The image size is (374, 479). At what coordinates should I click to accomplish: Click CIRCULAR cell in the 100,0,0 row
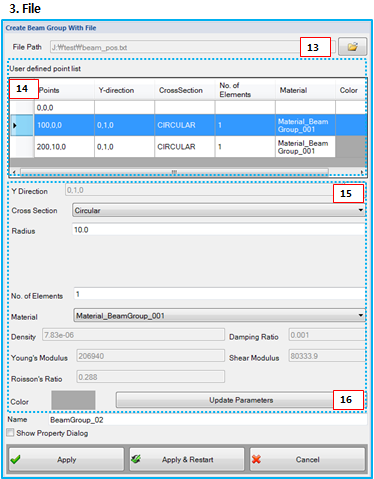[x=185, y=125]
